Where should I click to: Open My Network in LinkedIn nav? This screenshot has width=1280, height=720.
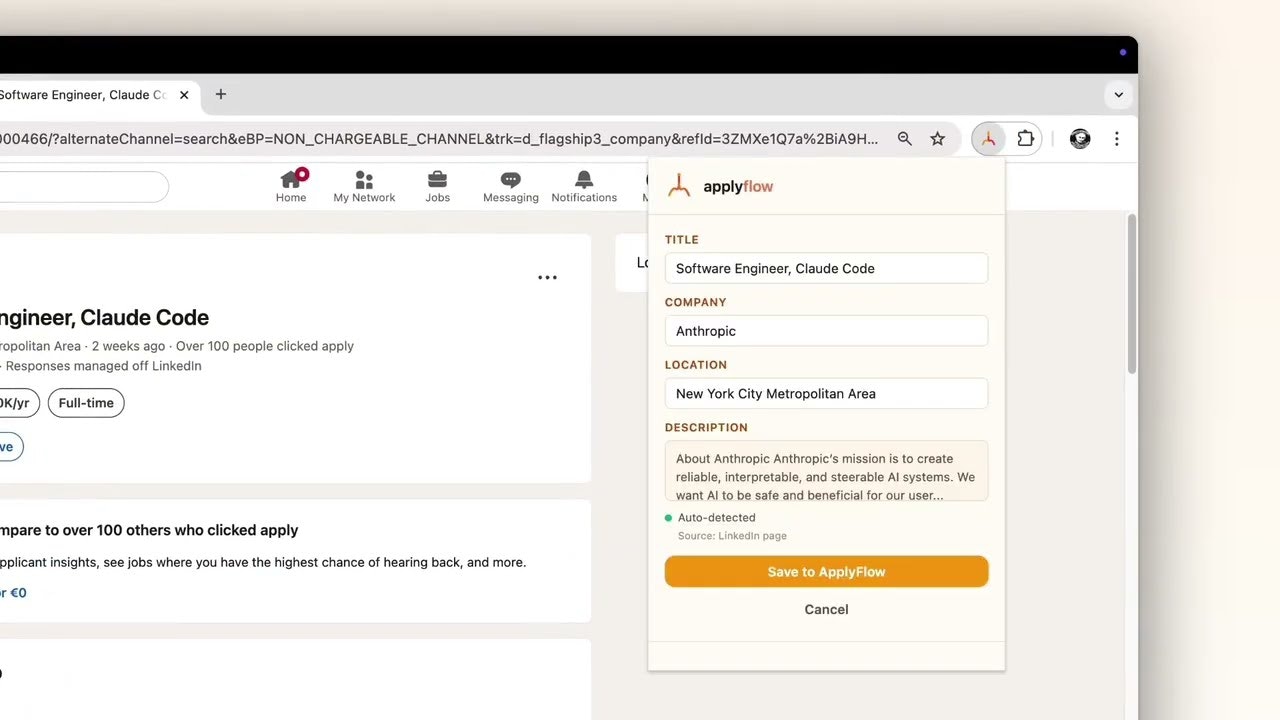[364, 186]
